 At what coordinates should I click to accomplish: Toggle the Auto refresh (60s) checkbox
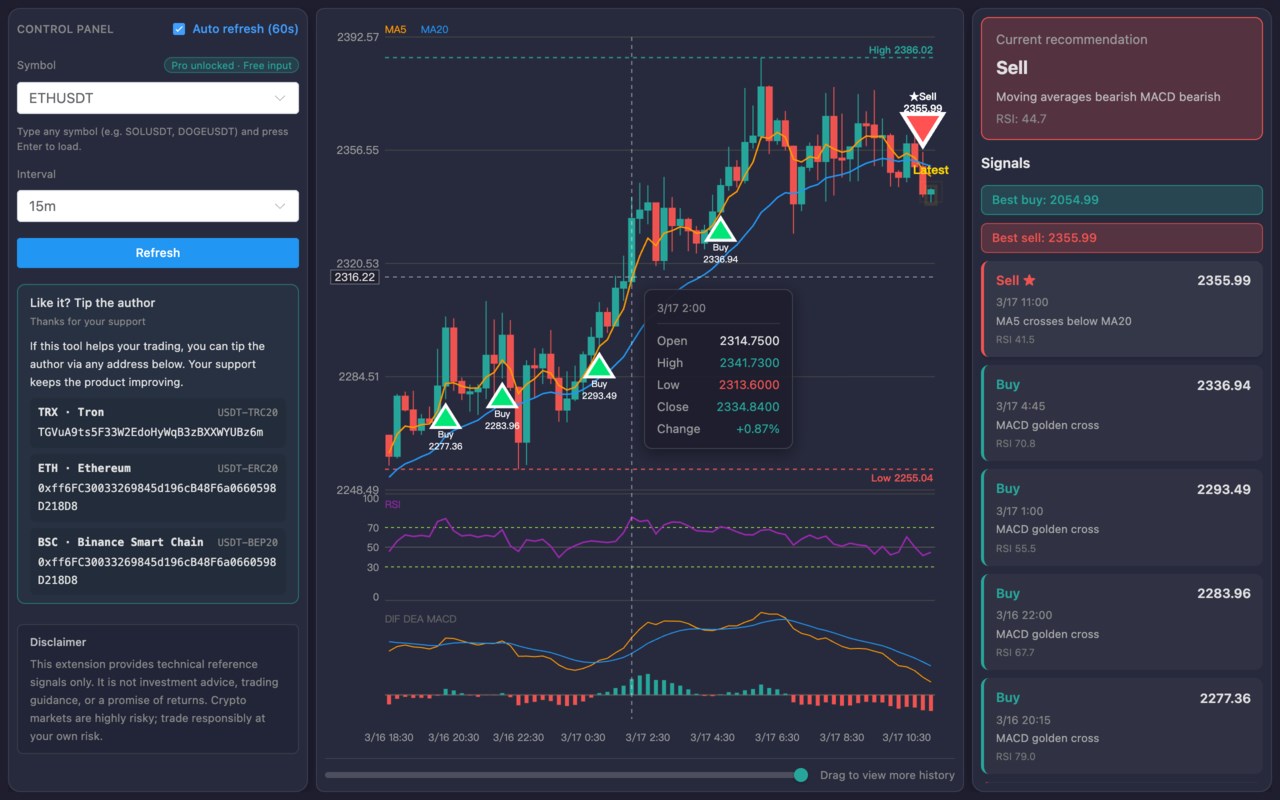pyautogui.click(x=179, y=29)
